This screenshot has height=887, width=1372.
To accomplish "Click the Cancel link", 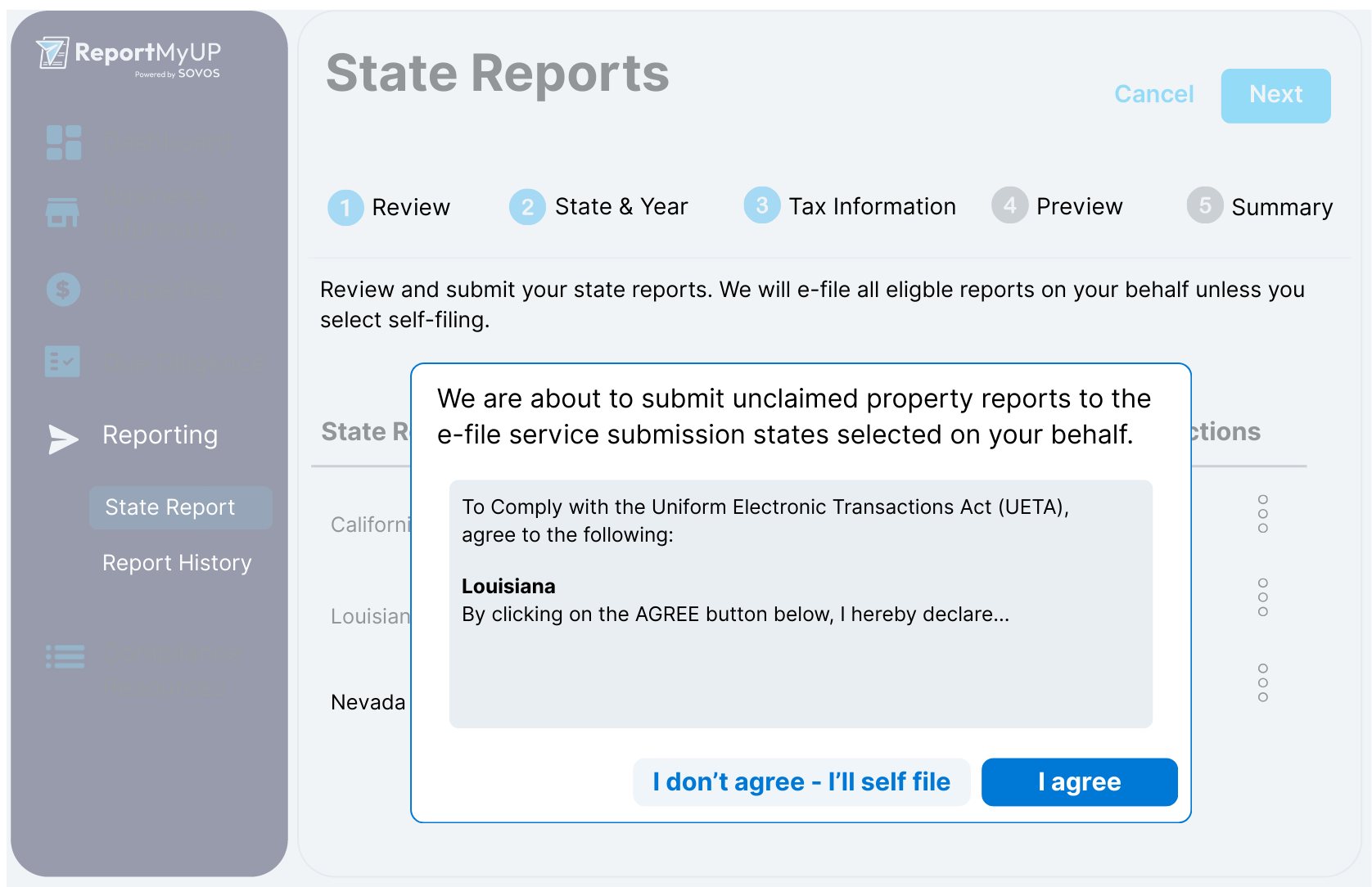I will click(1153, 95).
